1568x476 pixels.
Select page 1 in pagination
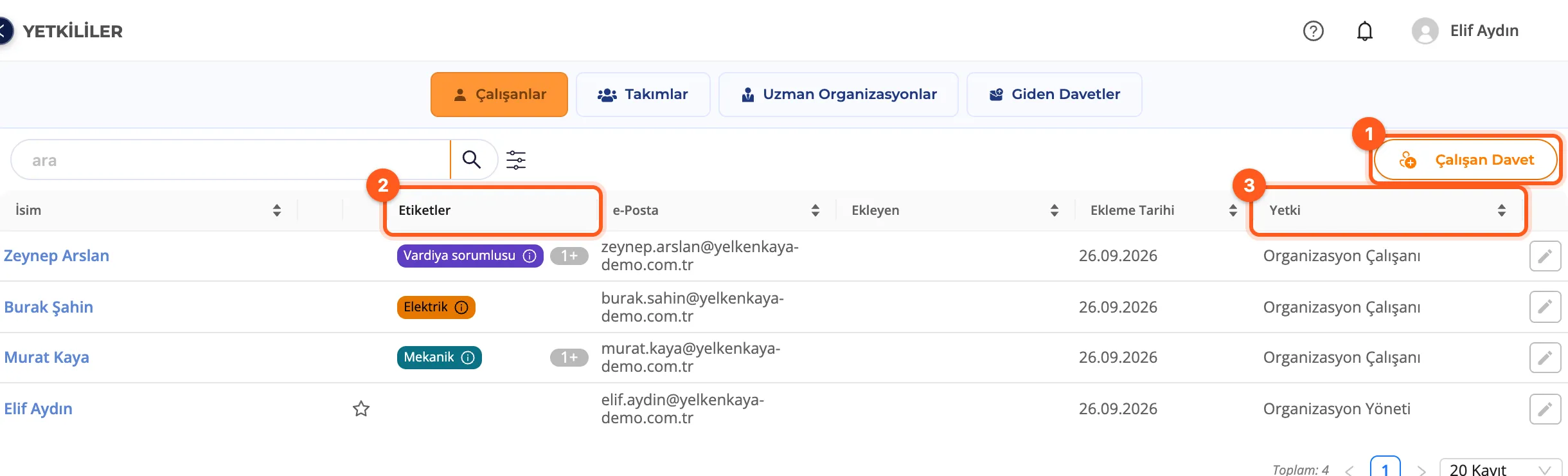tap(1385, 468)
